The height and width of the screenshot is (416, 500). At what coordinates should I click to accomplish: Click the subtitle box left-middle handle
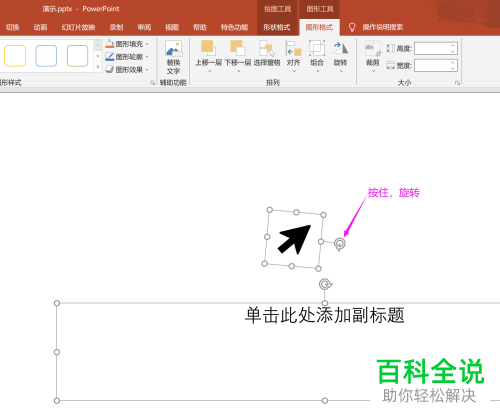pyautogui.click(x=57, y=352)
